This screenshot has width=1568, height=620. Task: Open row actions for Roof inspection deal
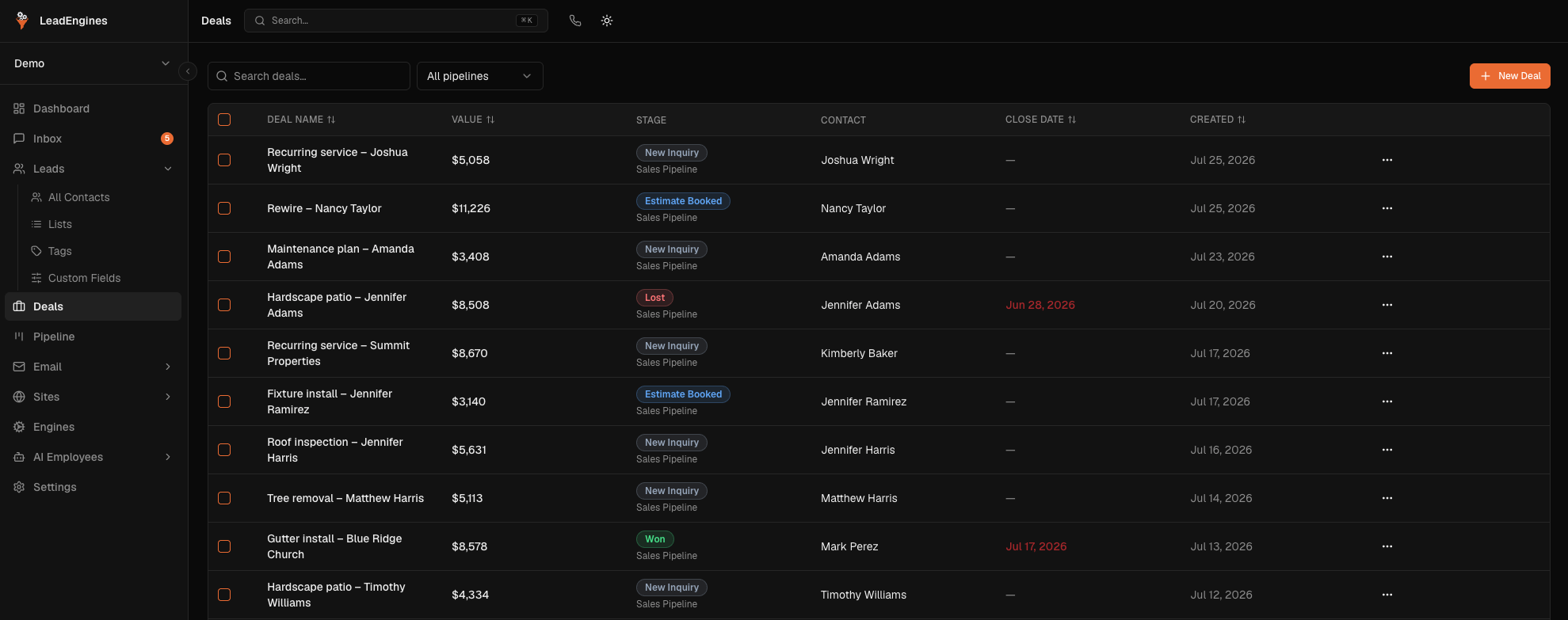(x=1387, y=450)
